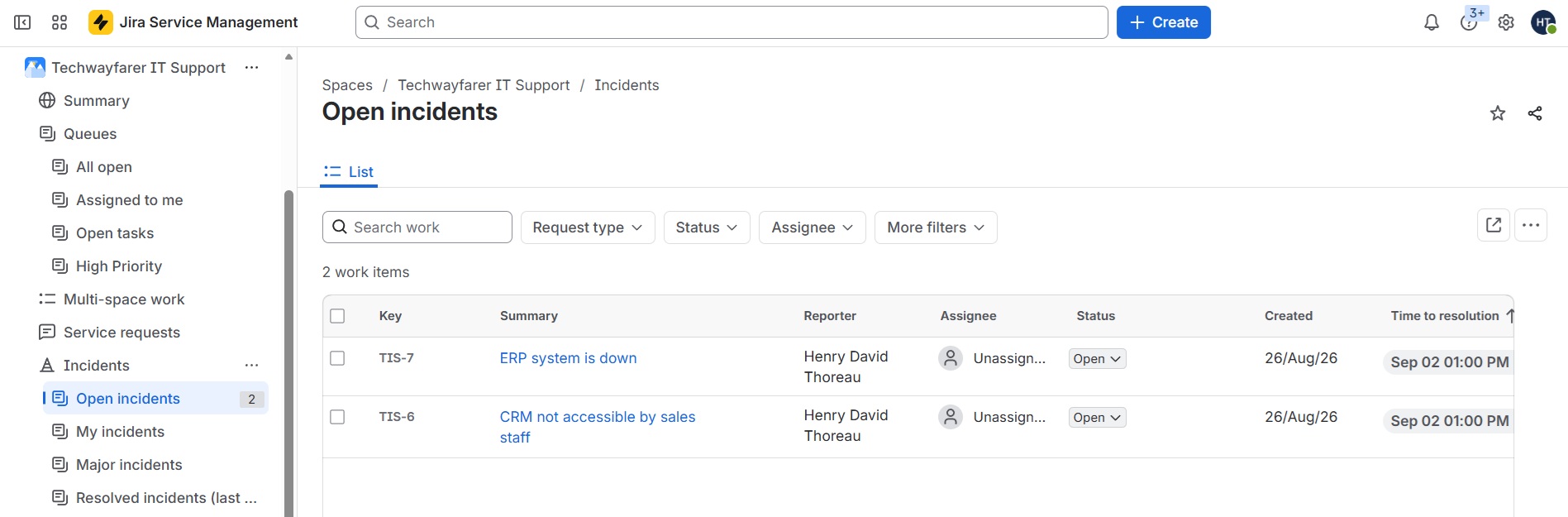
Task: Go to the Techwayfarer IT Support breadcrumb
Action: 484,85
